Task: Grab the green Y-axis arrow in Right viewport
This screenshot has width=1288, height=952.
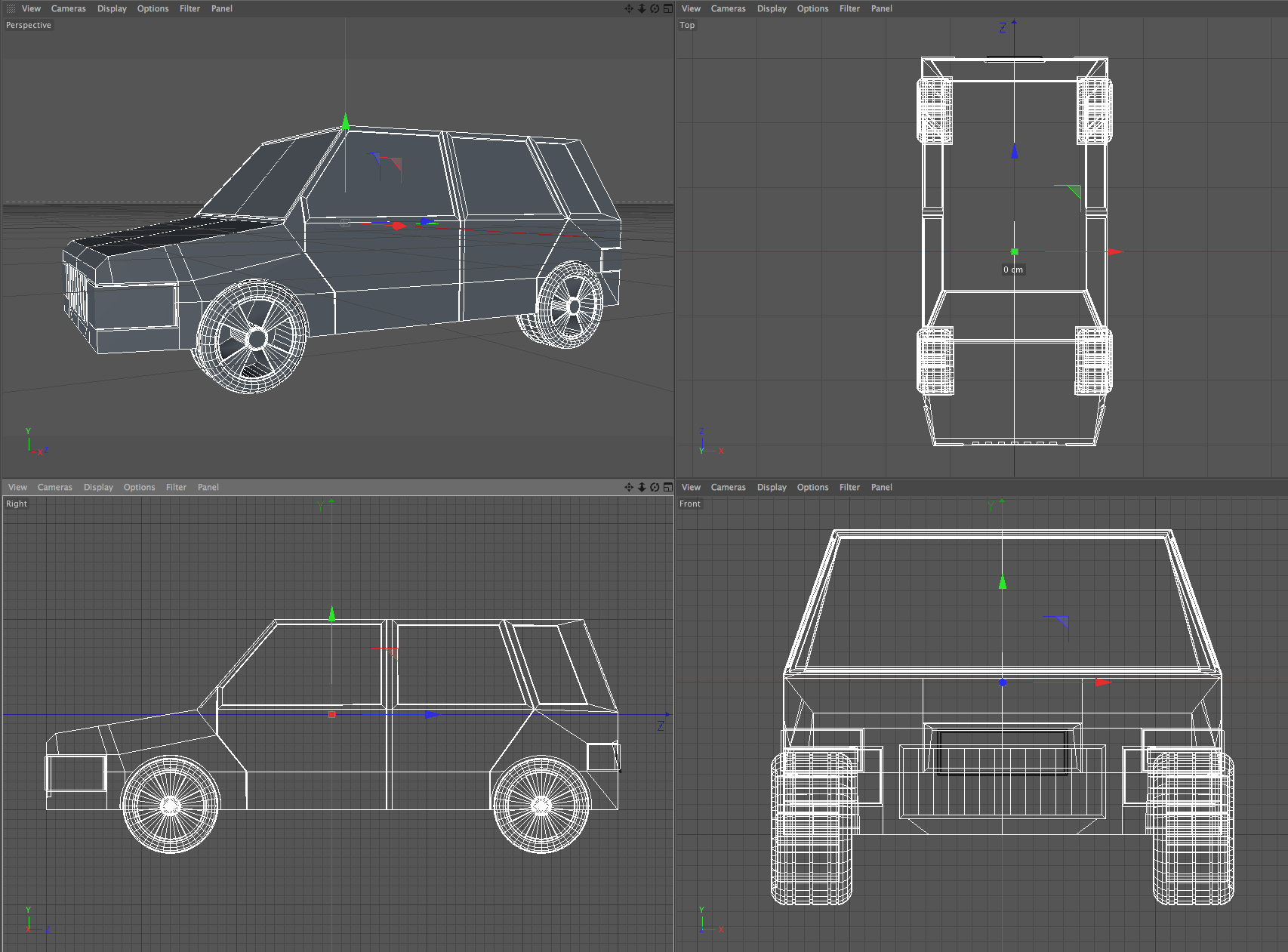Action: click(x=331, y=613)
